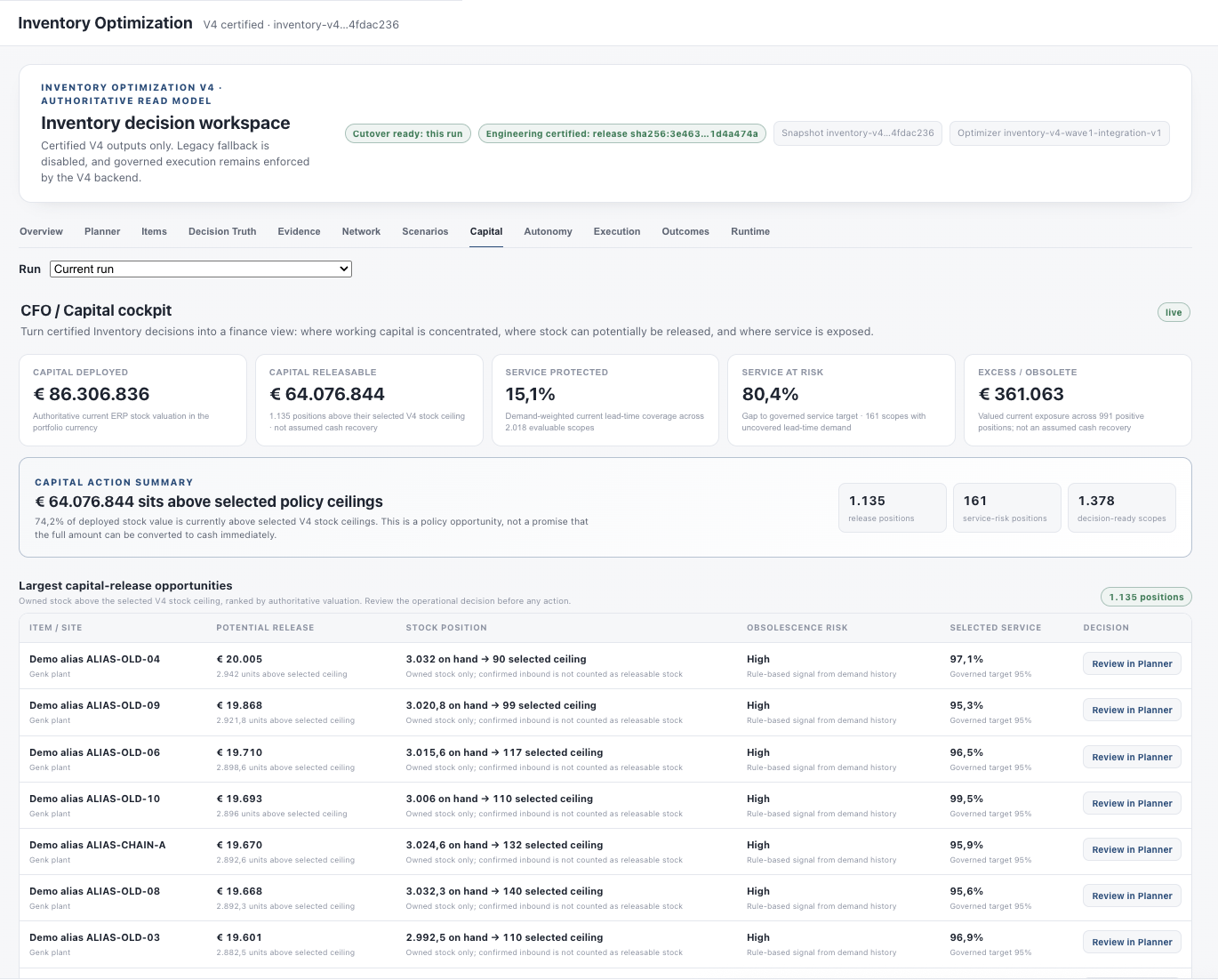Viewport: 1218px width, 980px height.
Task: Open the Evidence tab
Action: tap(299, 231)
